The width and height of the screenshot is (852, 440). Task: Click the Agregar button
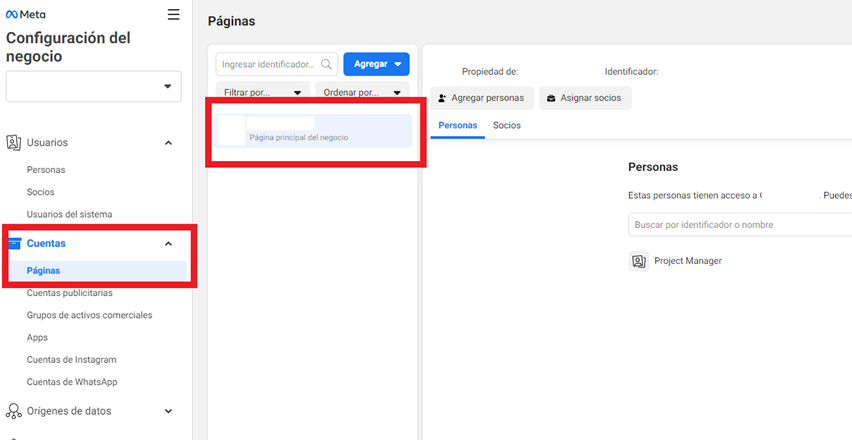coord(376,64)
